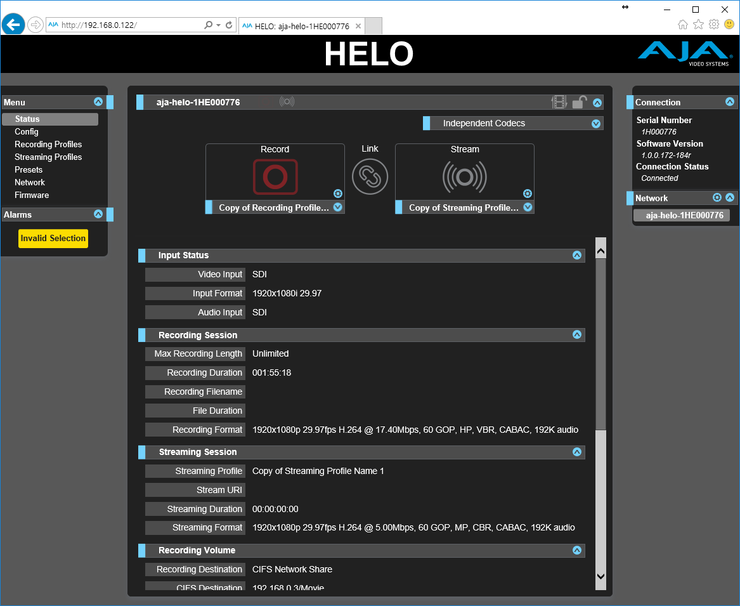Select aja-helo-1HE000776 network device button
740x606 pixels.
pyautogui.click(x=681, y=215)
